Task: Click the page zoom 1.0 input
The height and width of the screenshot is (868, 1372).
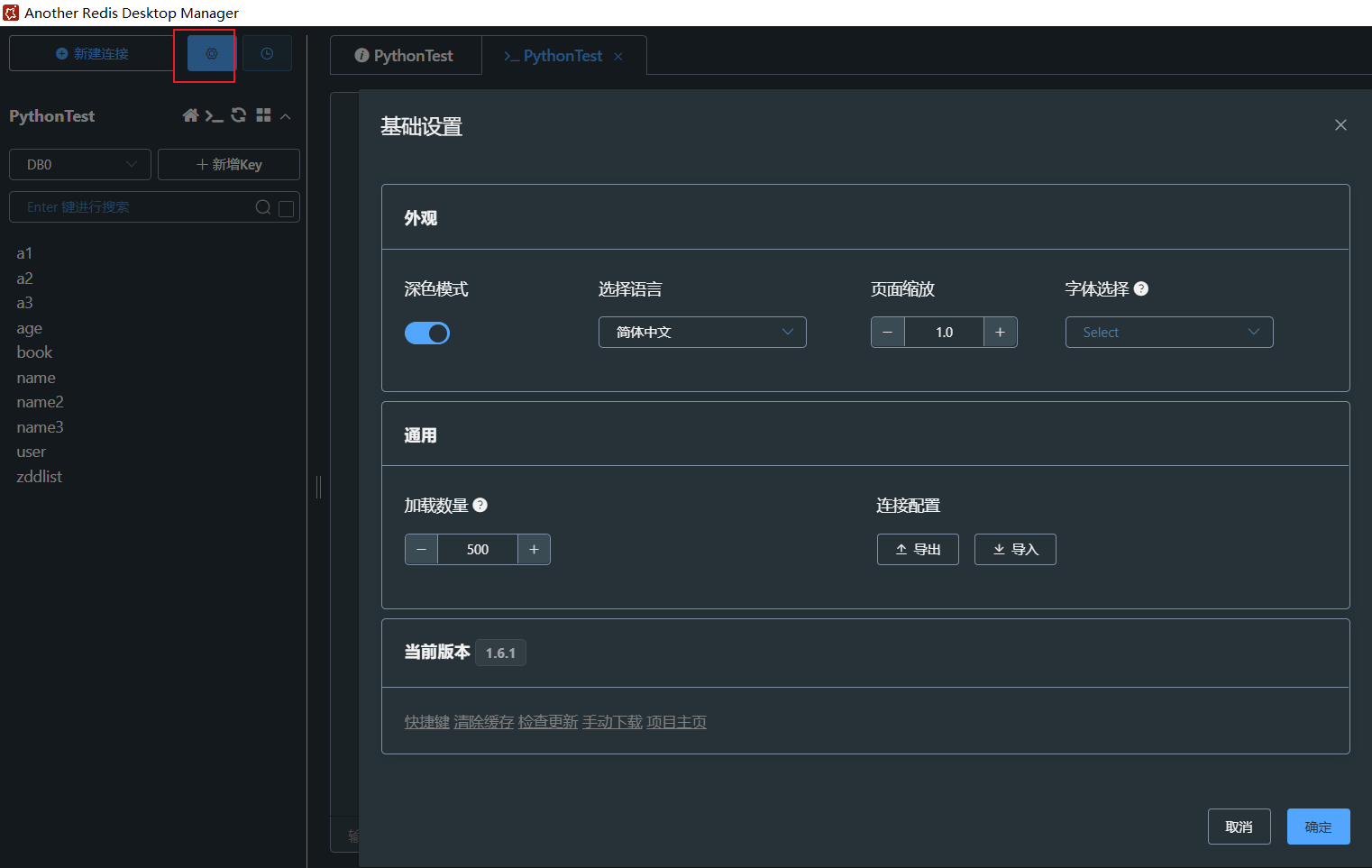Action: pyautogui.click(x=944, y=333)
